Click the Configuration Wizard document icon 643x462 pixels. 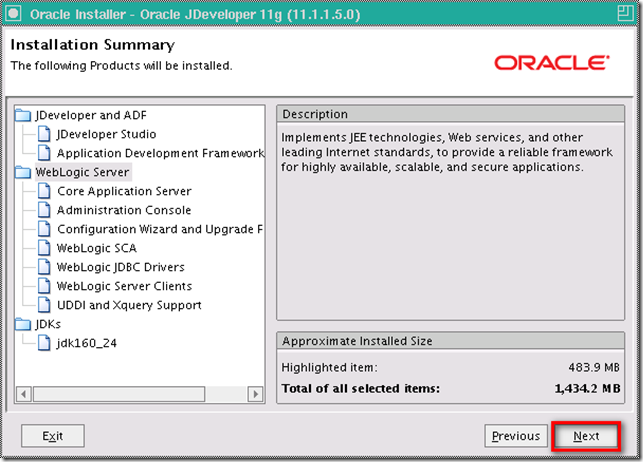44,229
